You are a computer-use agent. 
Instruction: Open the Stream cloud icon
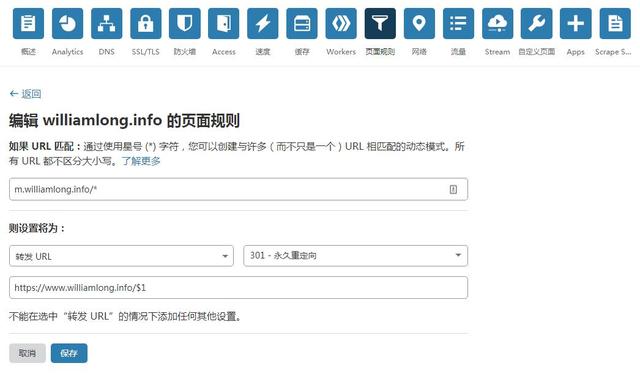497,23
